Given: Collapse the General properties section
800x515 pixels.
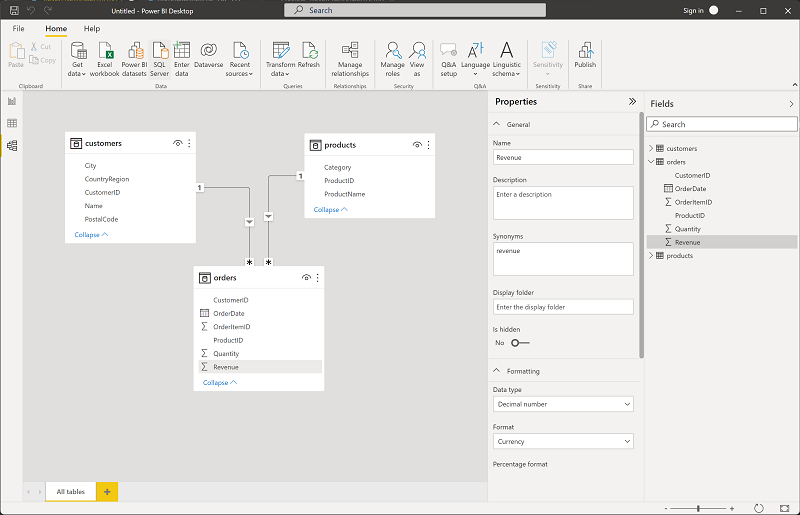Looking at the screenshot, I should point(496,124).
